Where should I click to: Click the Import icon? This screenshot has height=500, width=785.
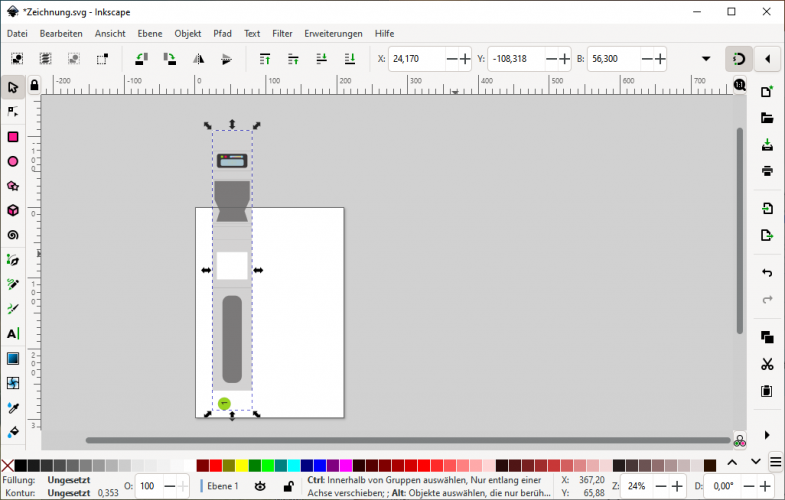(x=767, y=208)
